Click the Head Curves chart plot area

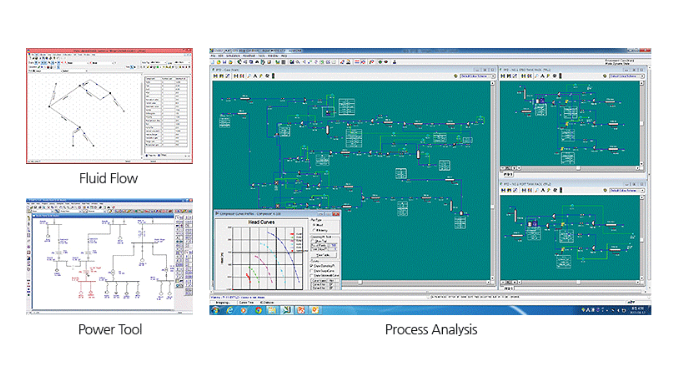pyautogui.click(x=268, y=258)
